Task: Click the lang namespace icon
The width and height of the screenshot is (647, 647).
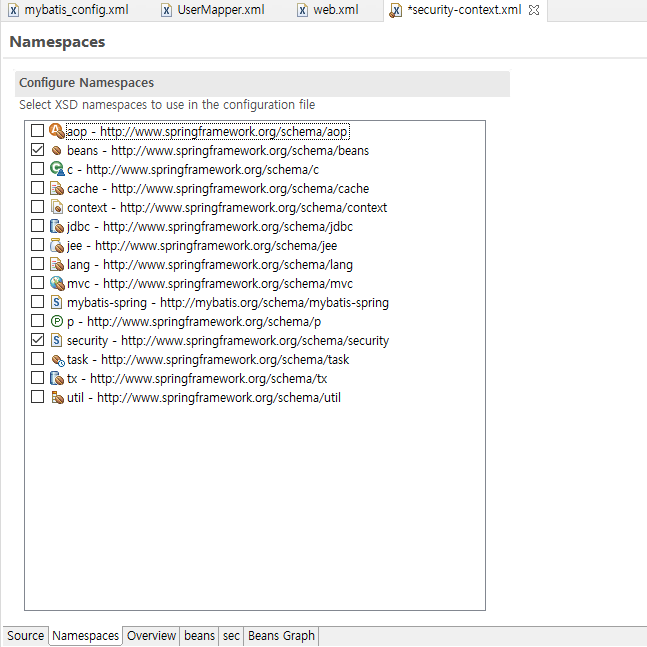Action: 57,264
